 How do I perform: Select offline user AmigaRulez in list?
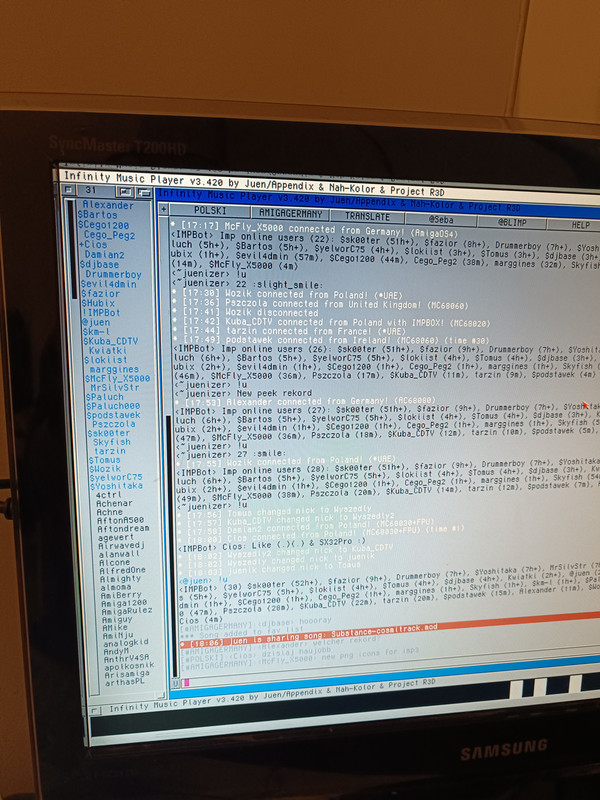coord(127,610)
